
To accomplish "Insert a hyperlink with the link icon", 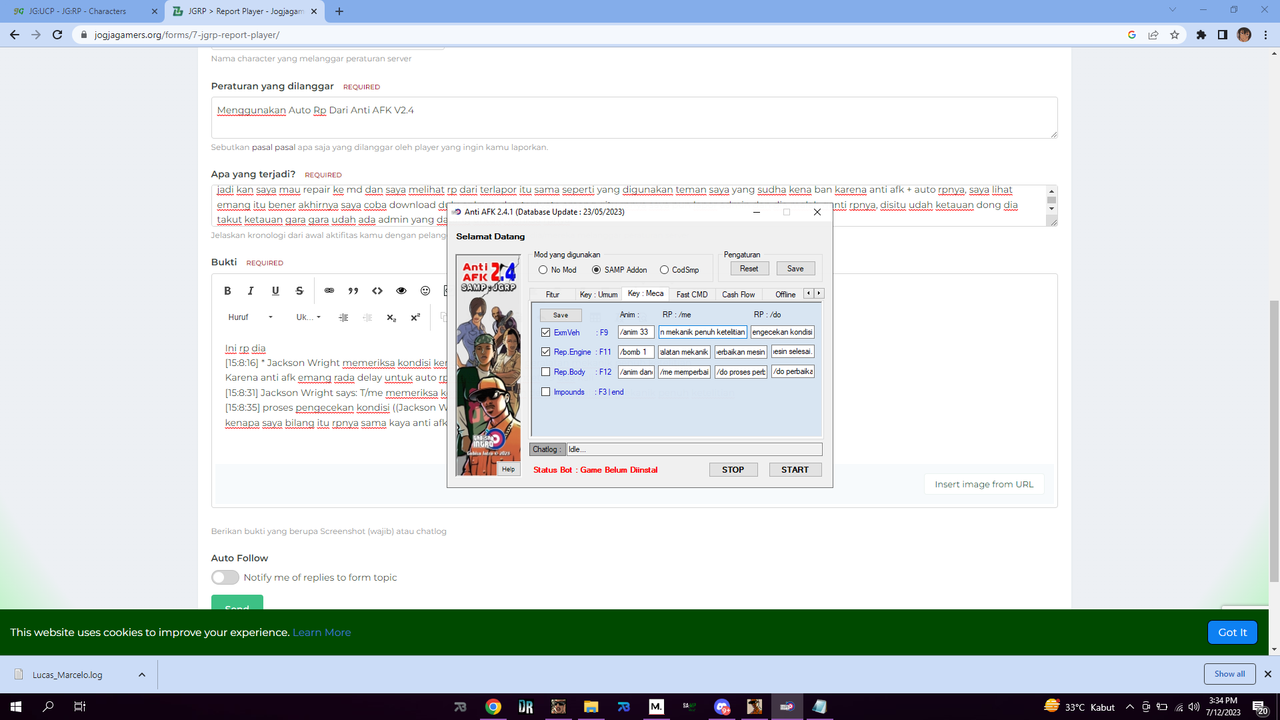I will 329,291.
